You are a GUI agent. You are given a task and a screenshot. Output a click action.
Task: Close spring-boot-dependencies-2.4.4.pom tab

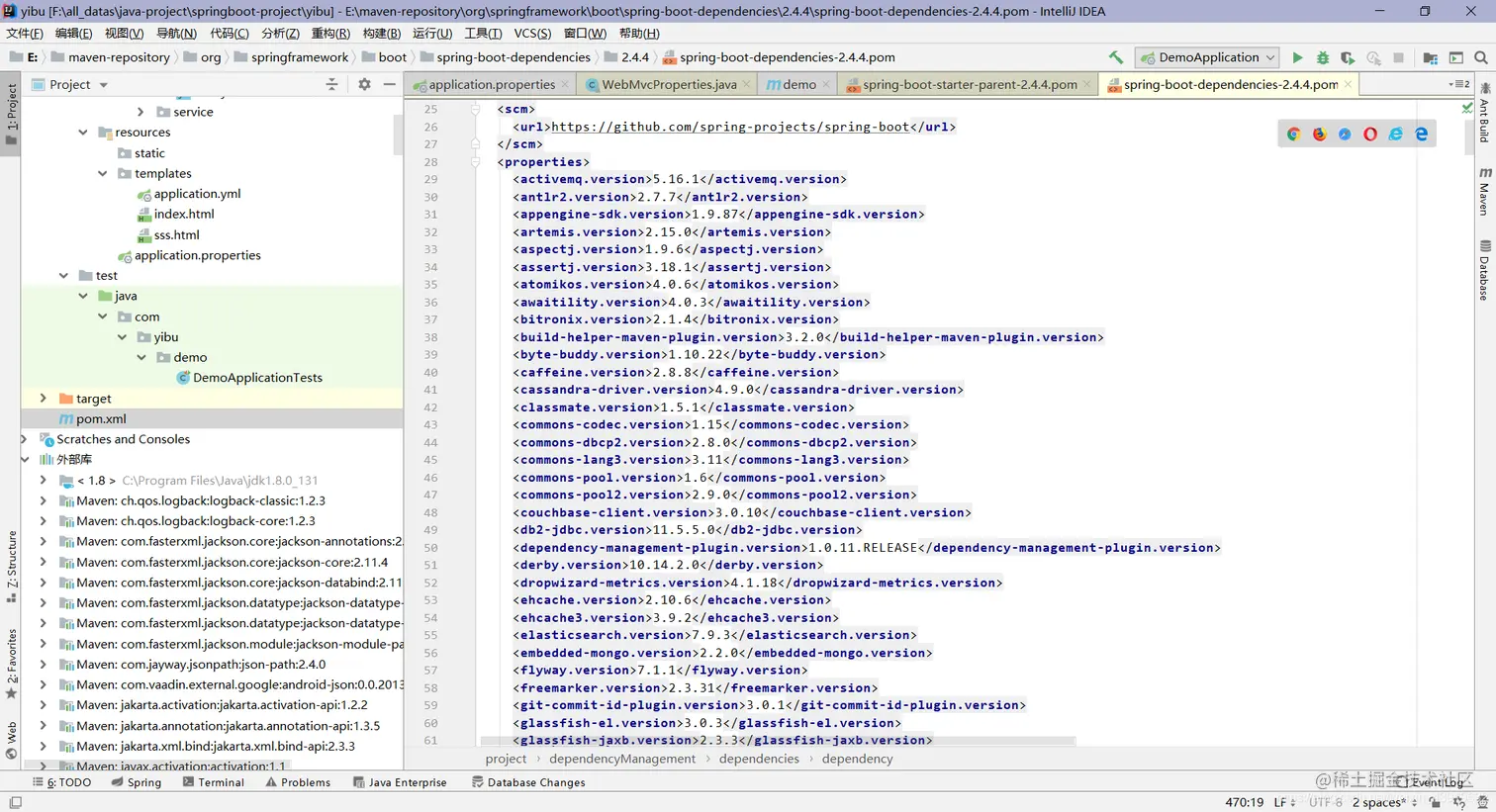click(x=1348, y=84)
